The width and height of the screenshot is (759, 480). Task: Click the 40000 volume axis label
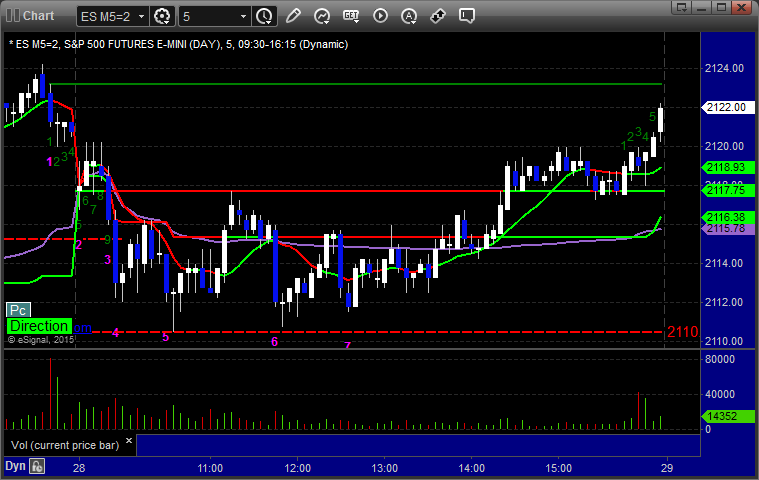point(720,394)
